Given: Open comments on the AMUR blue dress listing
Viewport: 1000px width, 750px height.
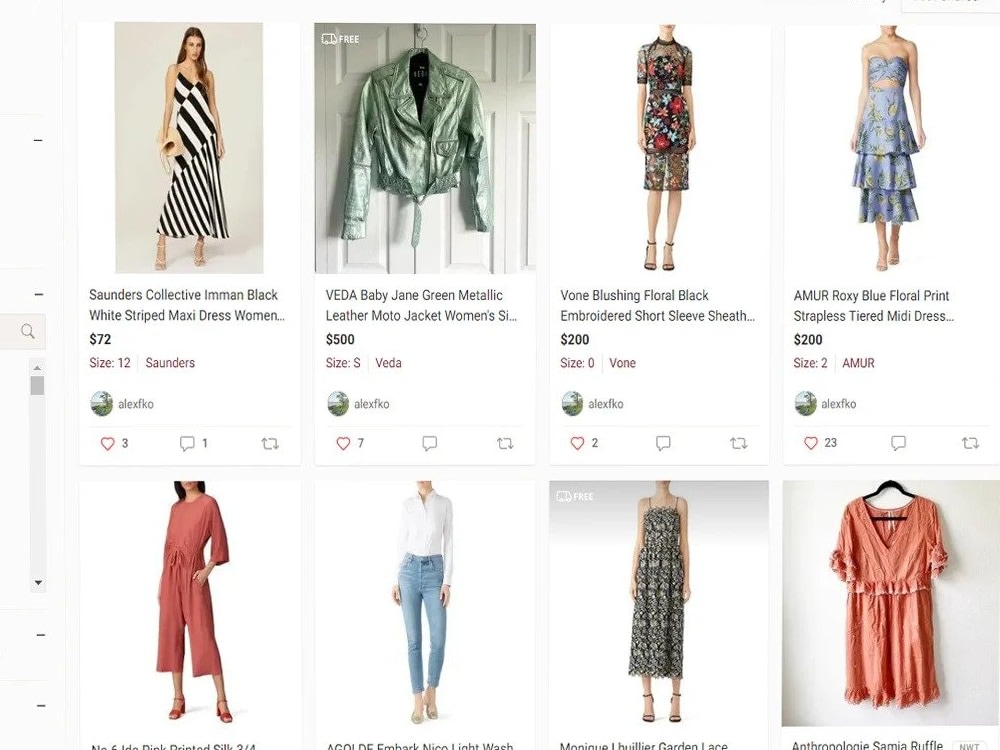Looking at the screenshot, I should [x=898, y=443].
